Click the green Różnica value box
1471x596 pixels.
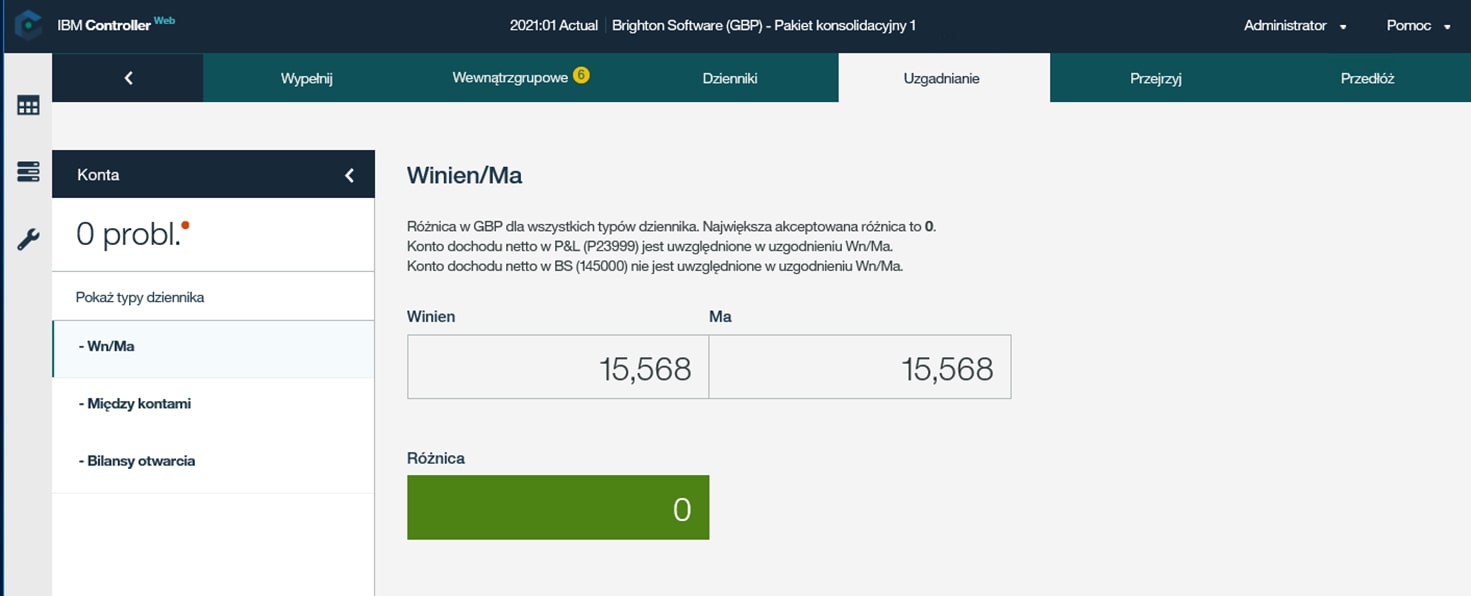tap(557, 508)
